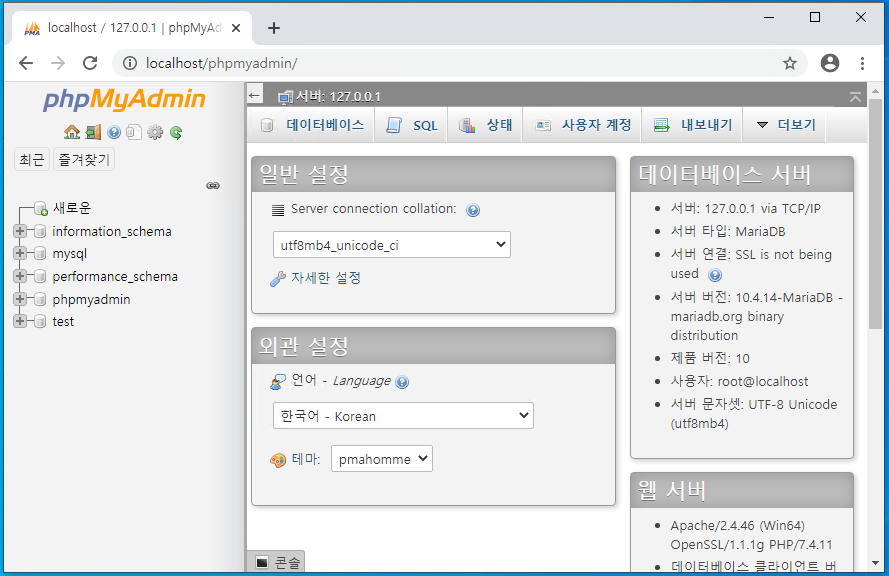The image size is (889, 576).
Task: Reload the page with browser refresh button
Action: 90,63
